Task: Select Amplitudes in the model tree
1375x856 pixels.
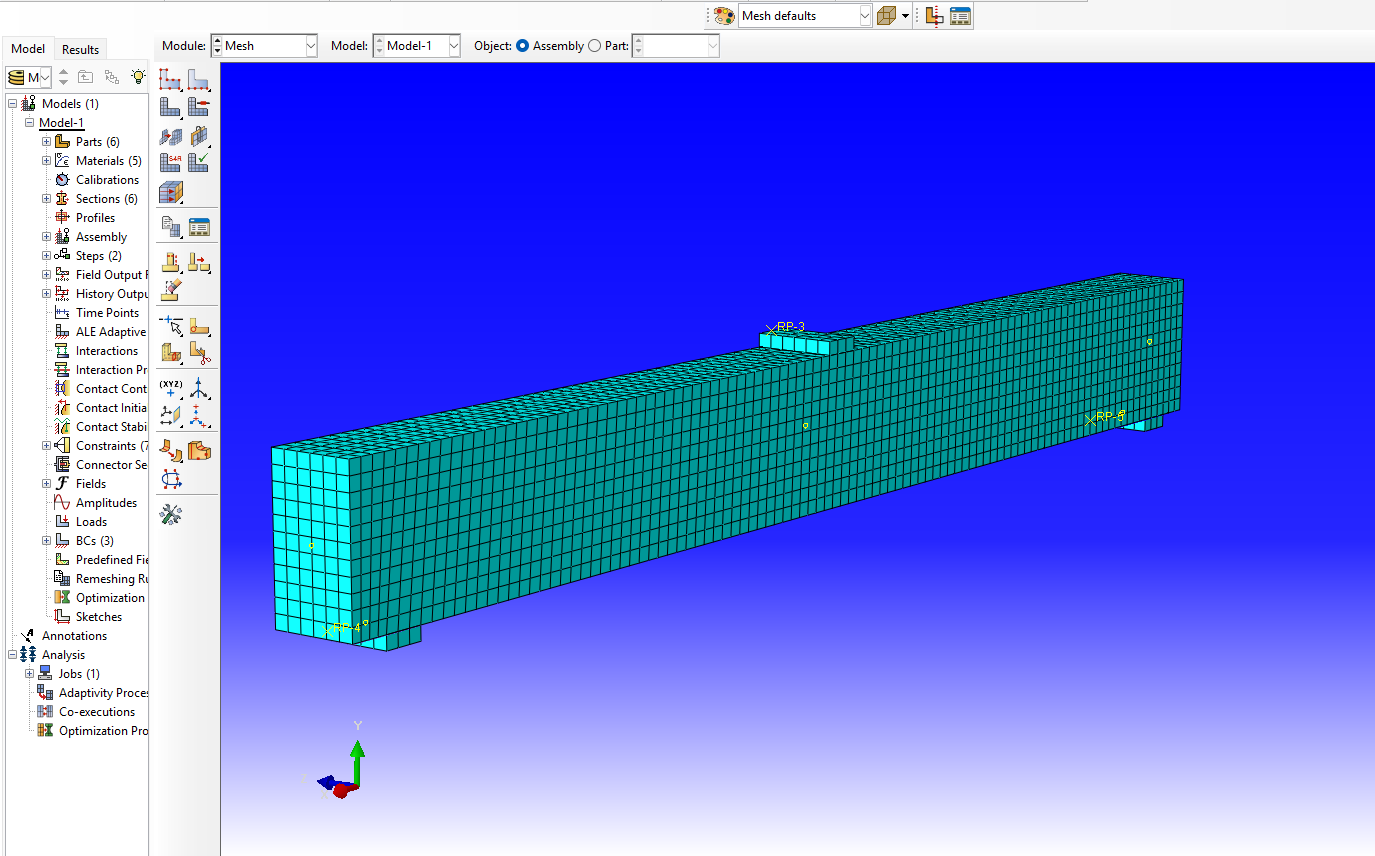Action: click(x=106, y=503)
